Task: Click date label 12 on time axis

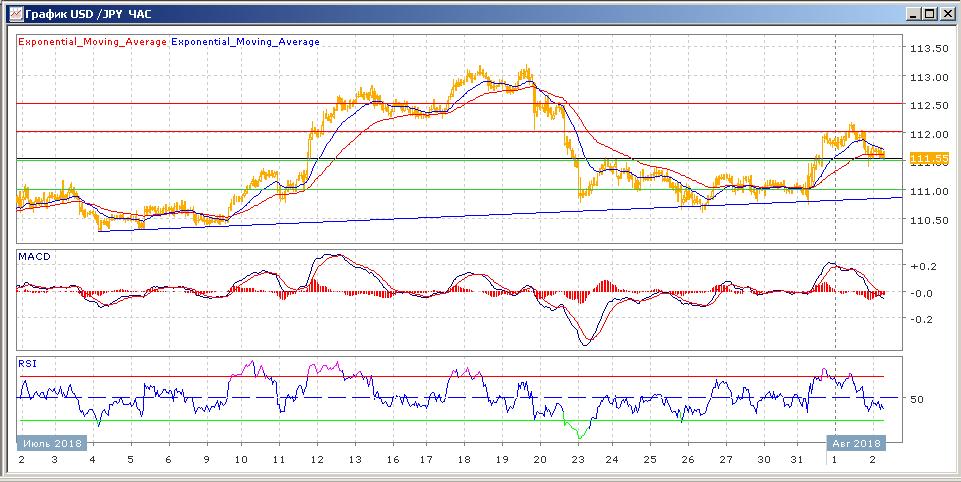Action: [317, 459]
